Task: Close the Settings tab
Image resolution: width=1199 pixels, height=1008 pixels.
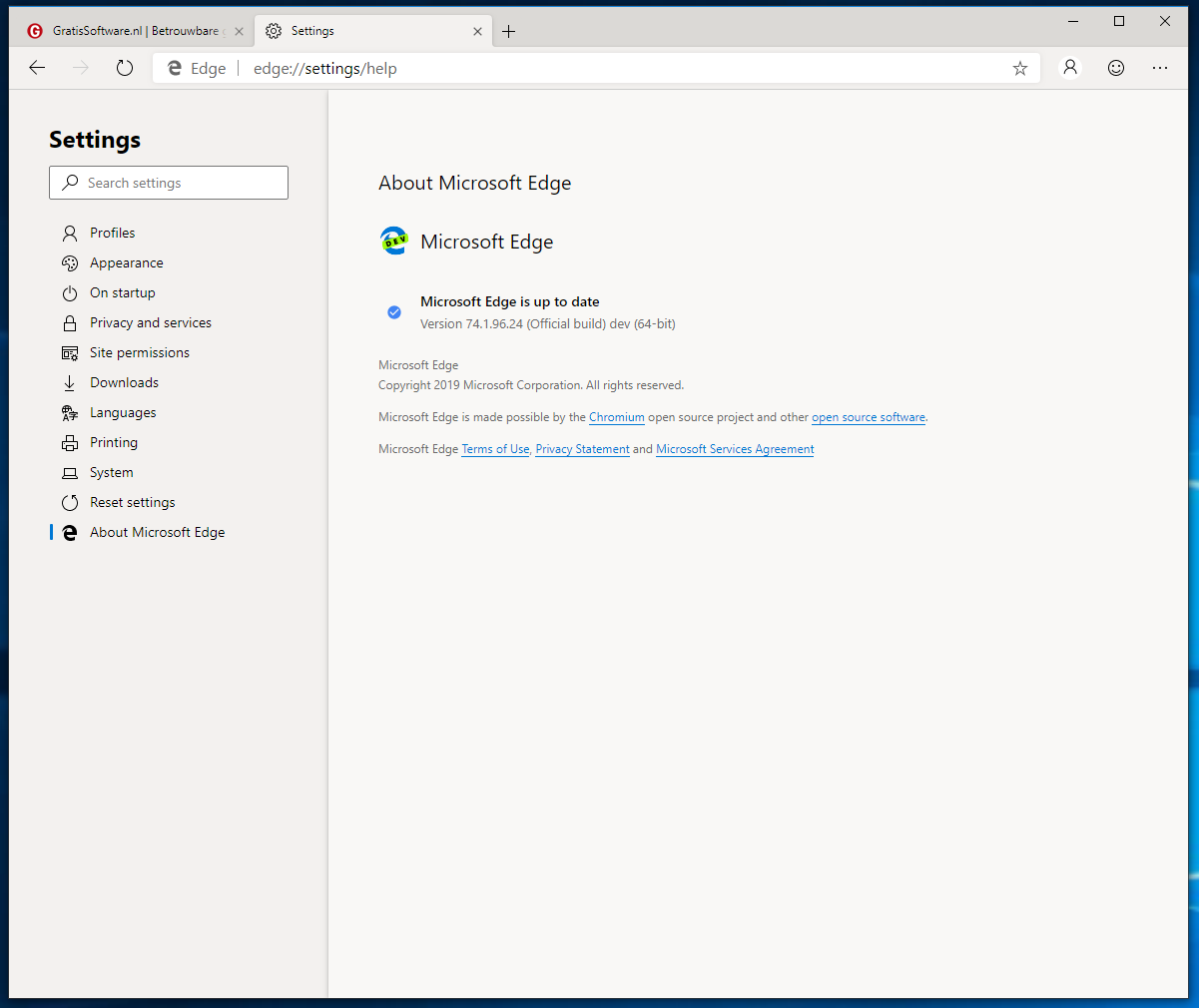Action: click(x=477, y=31)
